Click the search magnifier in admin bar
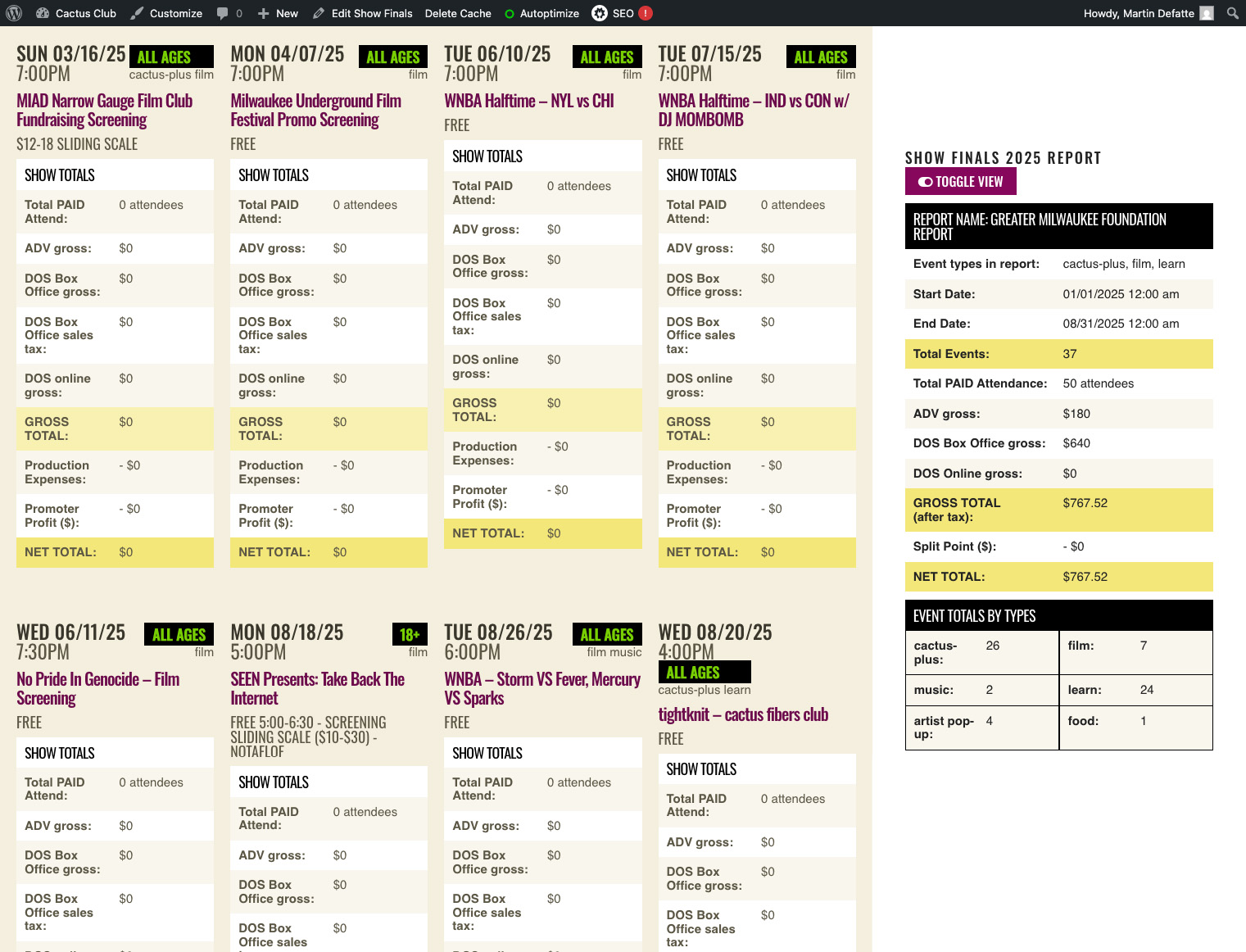The image size is (1246, 952). click(1232, 13)
